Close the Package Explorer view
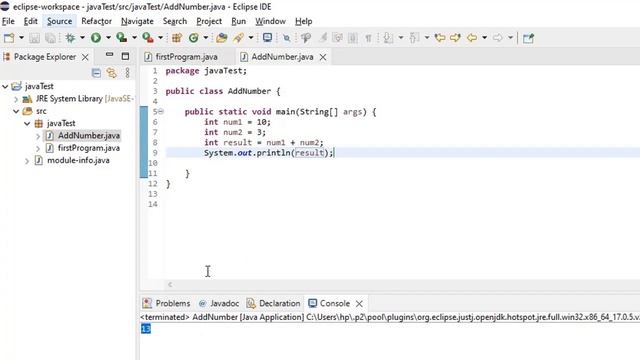The height and width of the screenshot is (360, 640). (85, 57)
